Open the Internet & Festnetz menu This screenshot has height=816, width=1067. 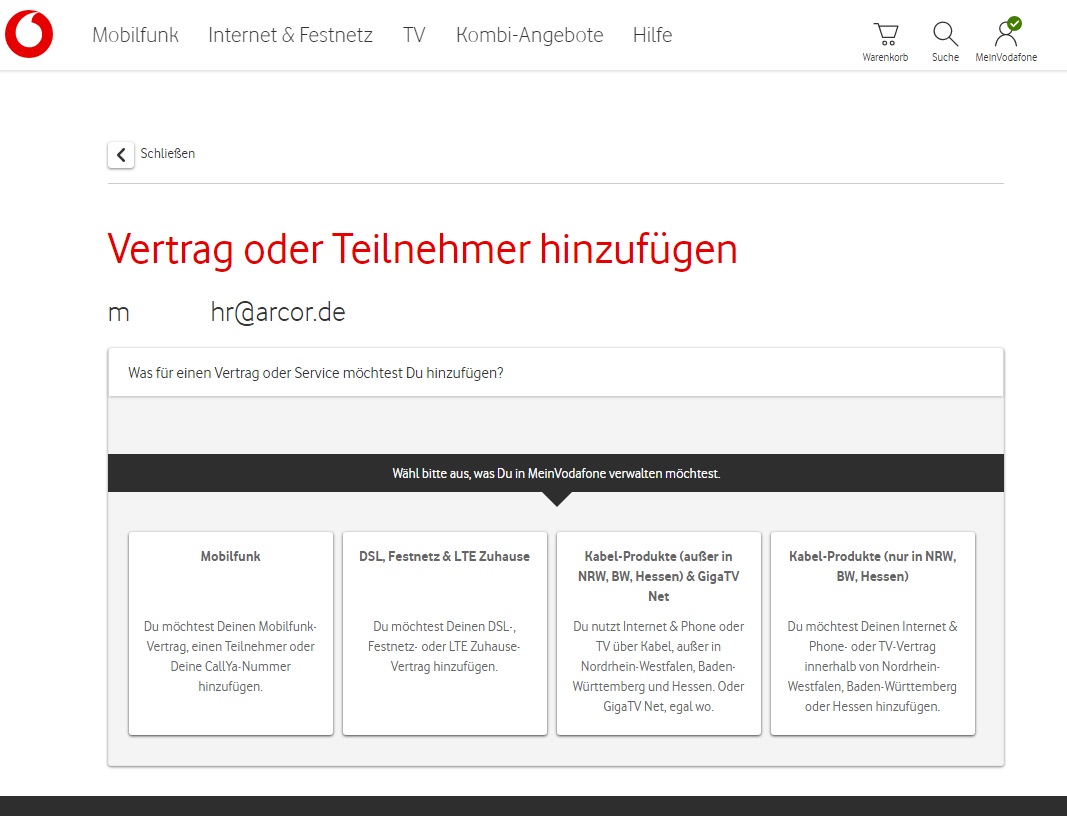pyautogui.click(x=290, y=35)
